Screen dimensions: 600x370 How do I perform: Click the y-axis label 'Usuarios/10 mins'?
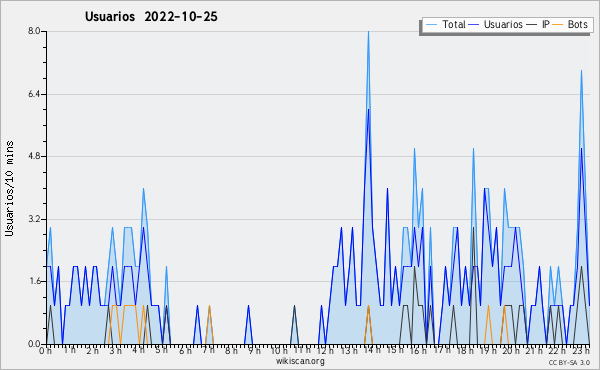tap(9, 188)
